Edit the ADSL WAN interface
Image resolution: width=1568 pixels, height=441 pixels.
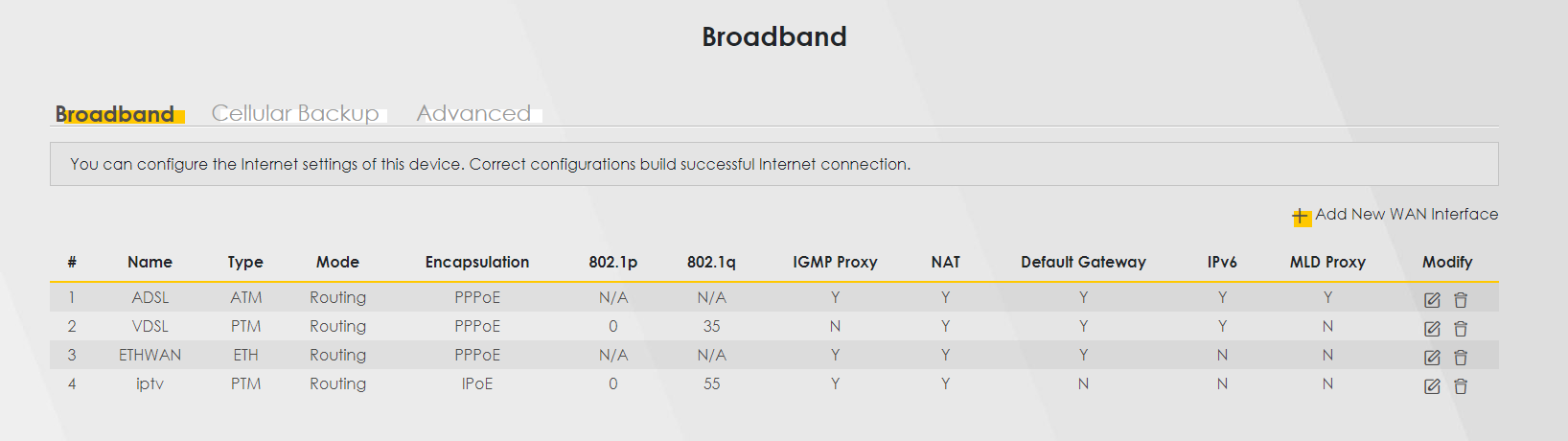tap(1432, 300)
